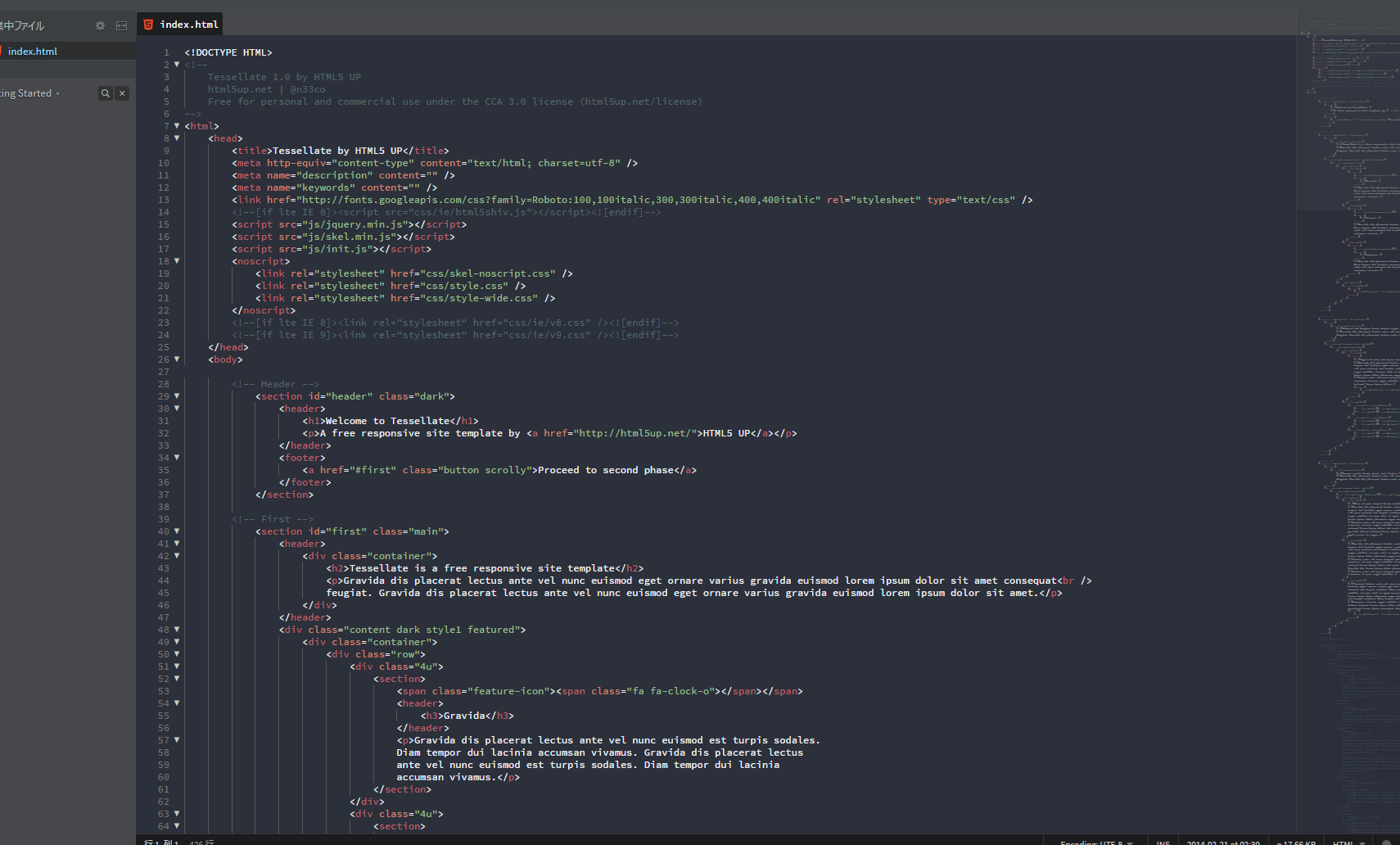Click the split view icon in sidebar
The height and width of the screenshot is (845, 1400).
(121, 25)
